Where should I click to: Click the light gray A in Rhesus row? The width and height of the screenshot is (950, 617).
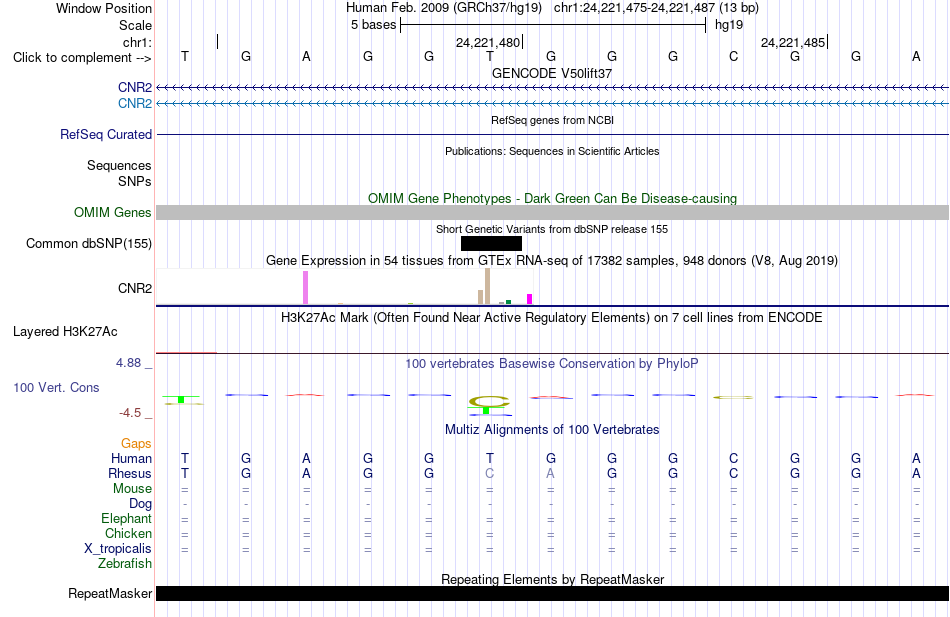550,473
